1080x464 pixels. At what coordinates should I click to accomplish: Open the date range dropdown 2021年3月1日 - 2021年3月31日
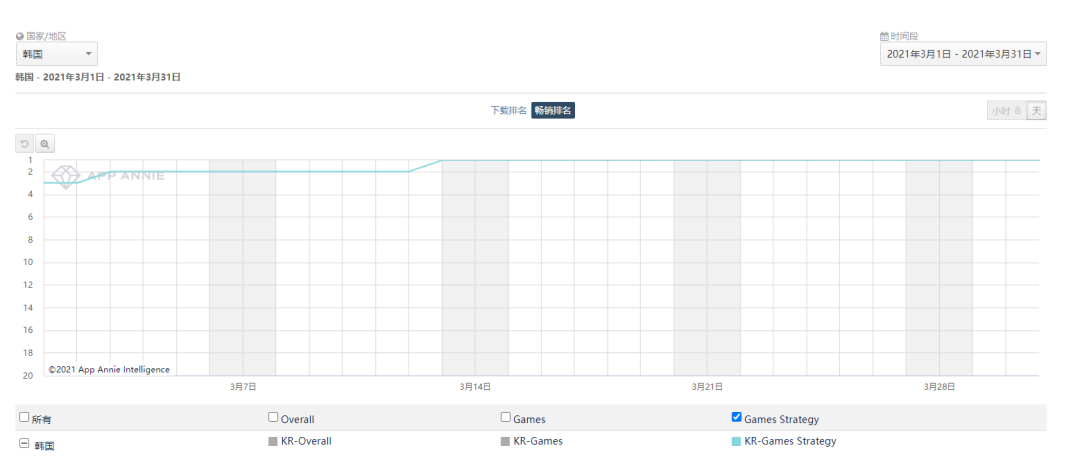963,54
